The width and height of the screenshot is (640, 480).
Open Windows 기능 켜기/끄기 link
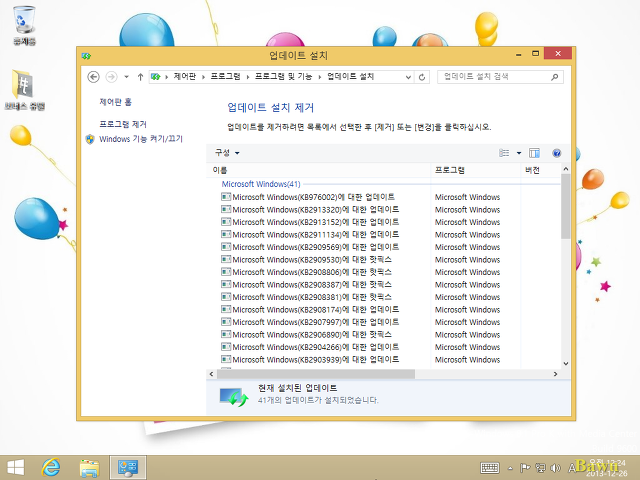pos(141,139)
